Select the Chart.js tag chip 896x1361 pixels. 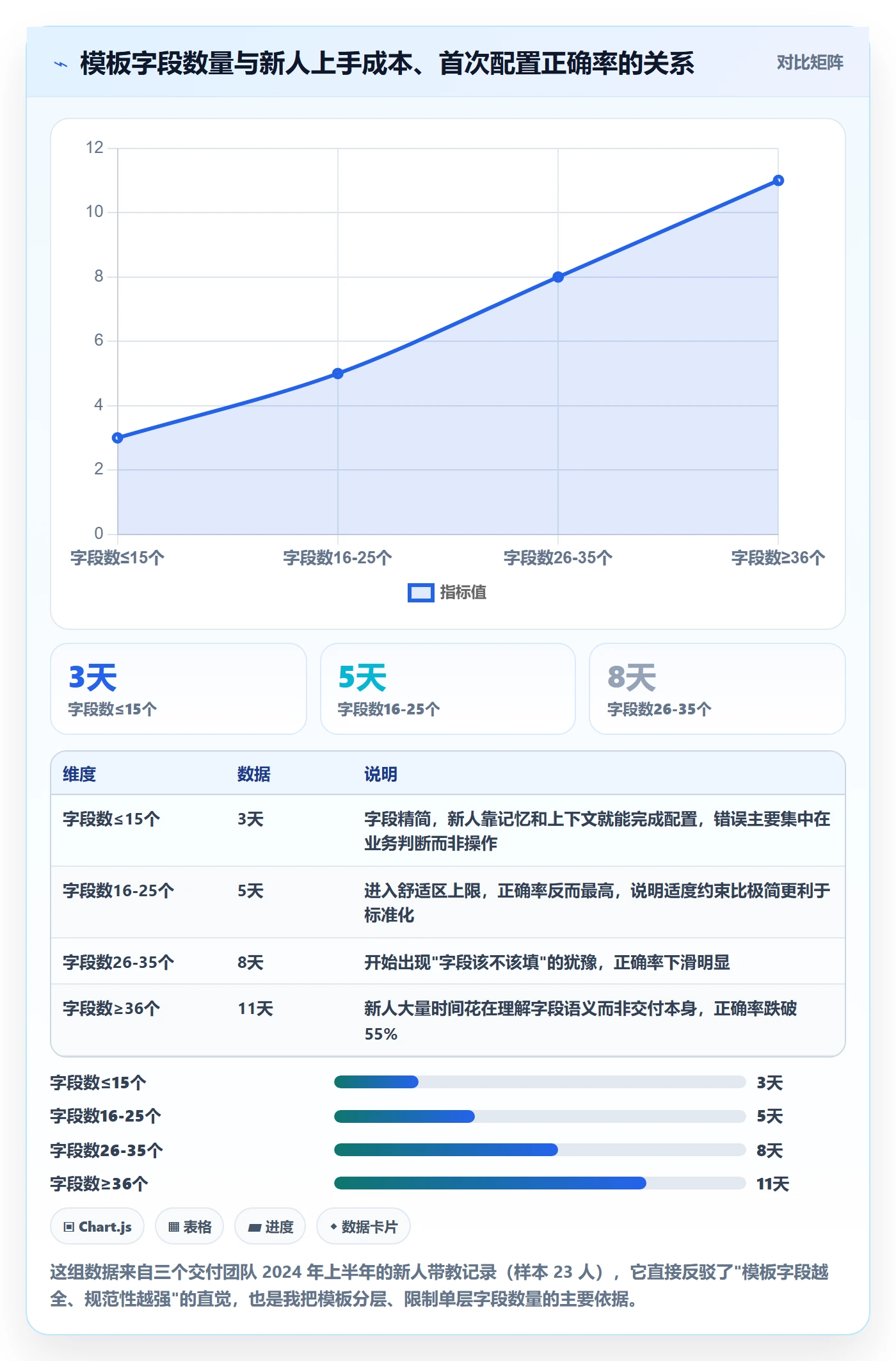point(97,1227)
